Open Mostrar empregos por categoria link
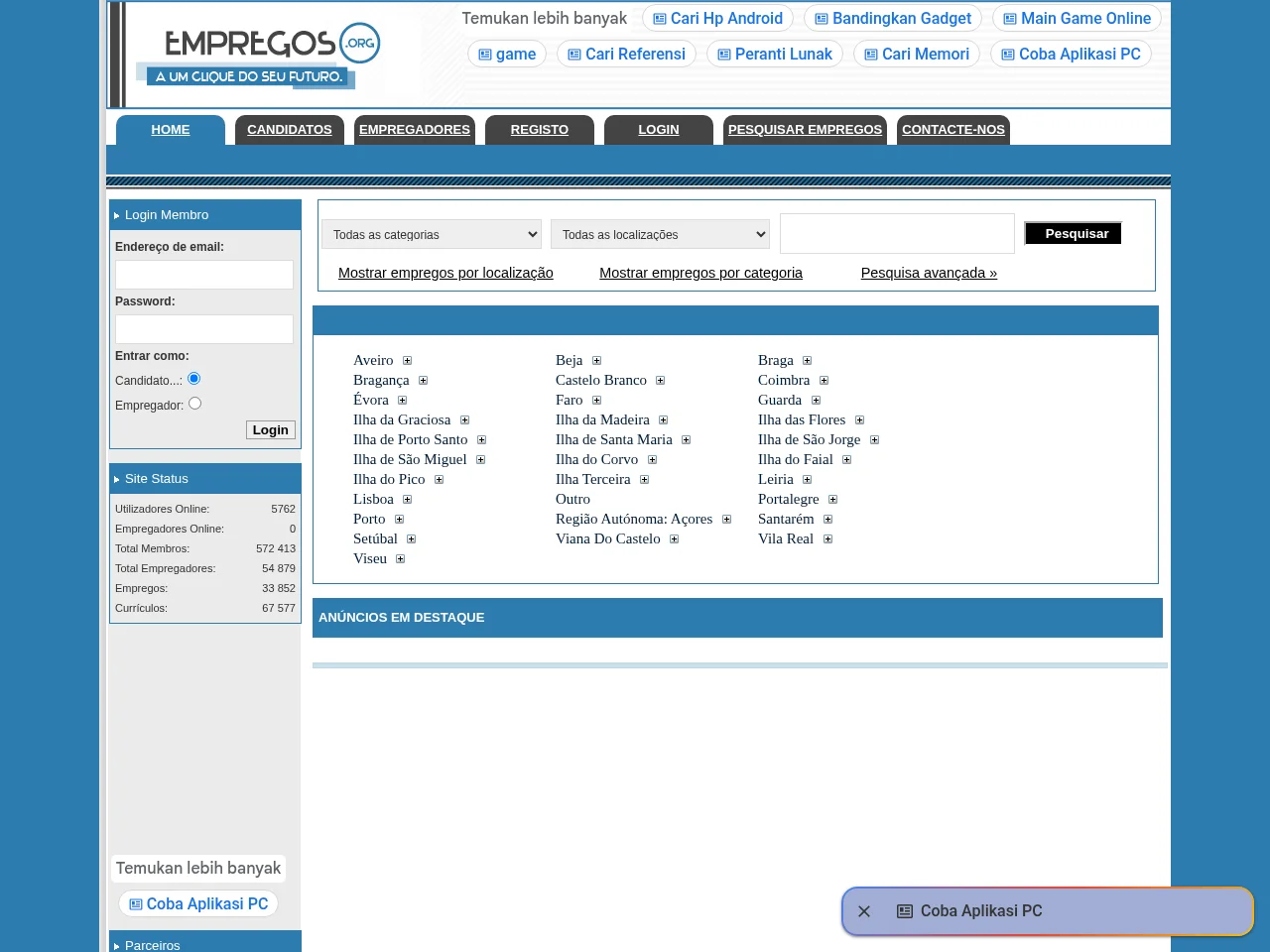This screenshot has height=952, width=1270. 700,273
